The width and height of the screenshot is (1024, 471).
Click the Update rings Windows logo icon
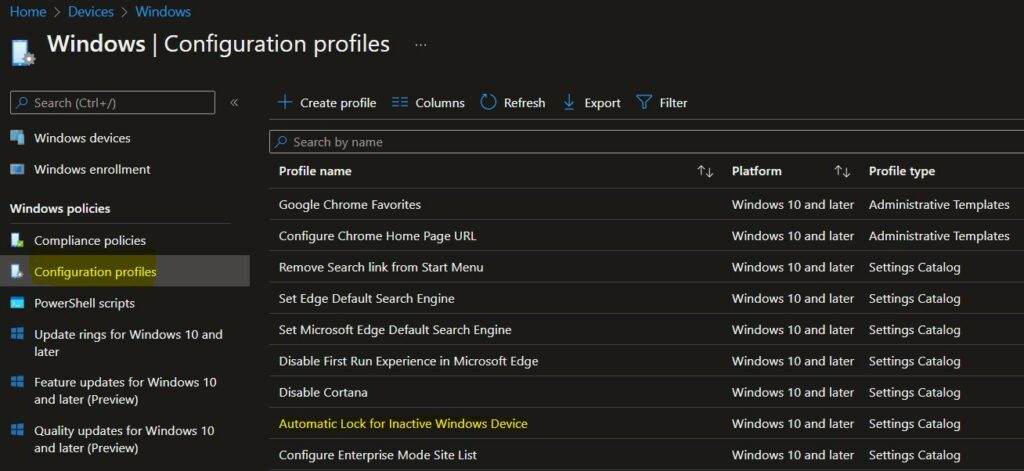tap(18, 334)
